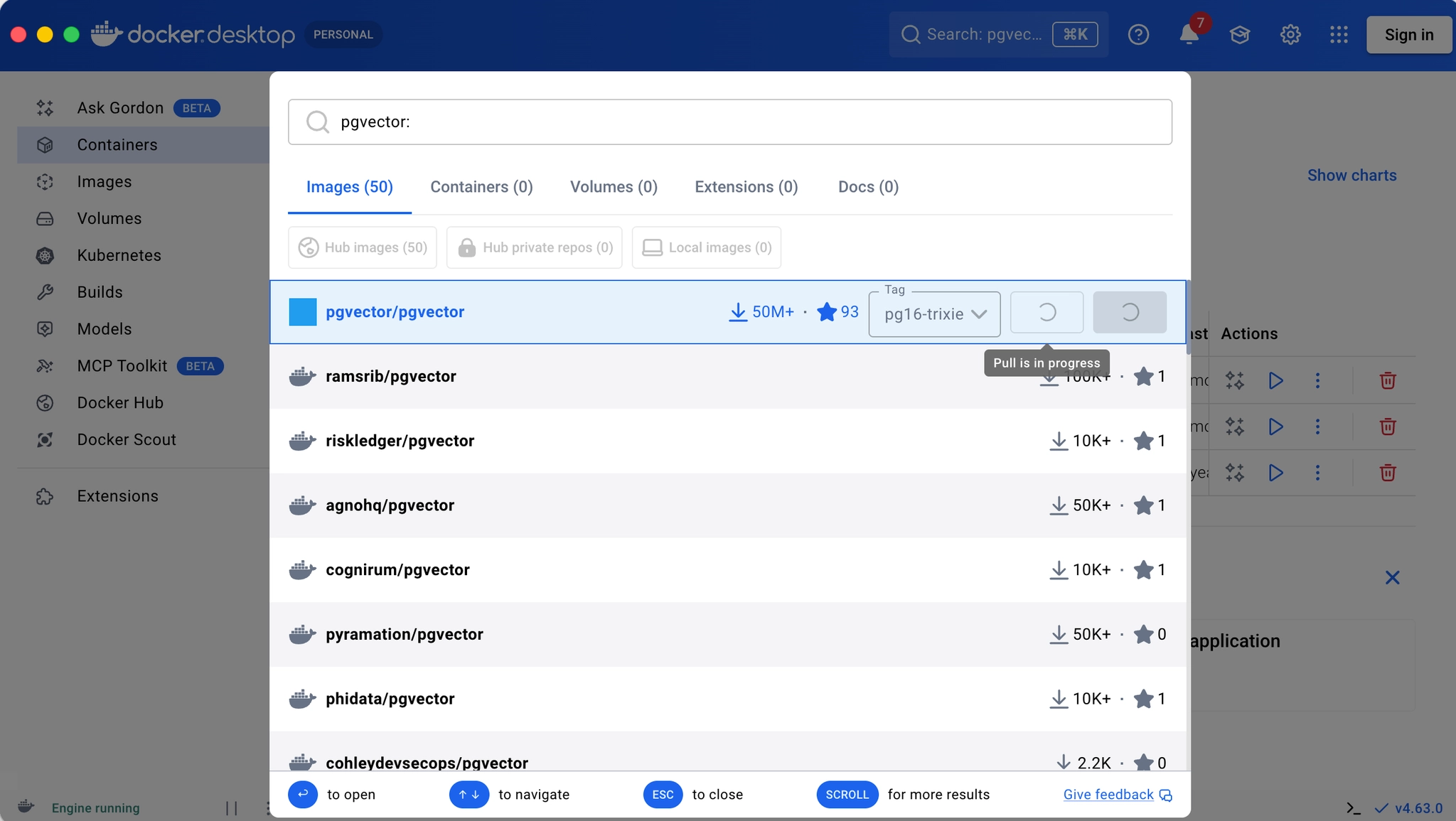
Task: Open three-dot menu in first container row
Action: coord(1317,380)
